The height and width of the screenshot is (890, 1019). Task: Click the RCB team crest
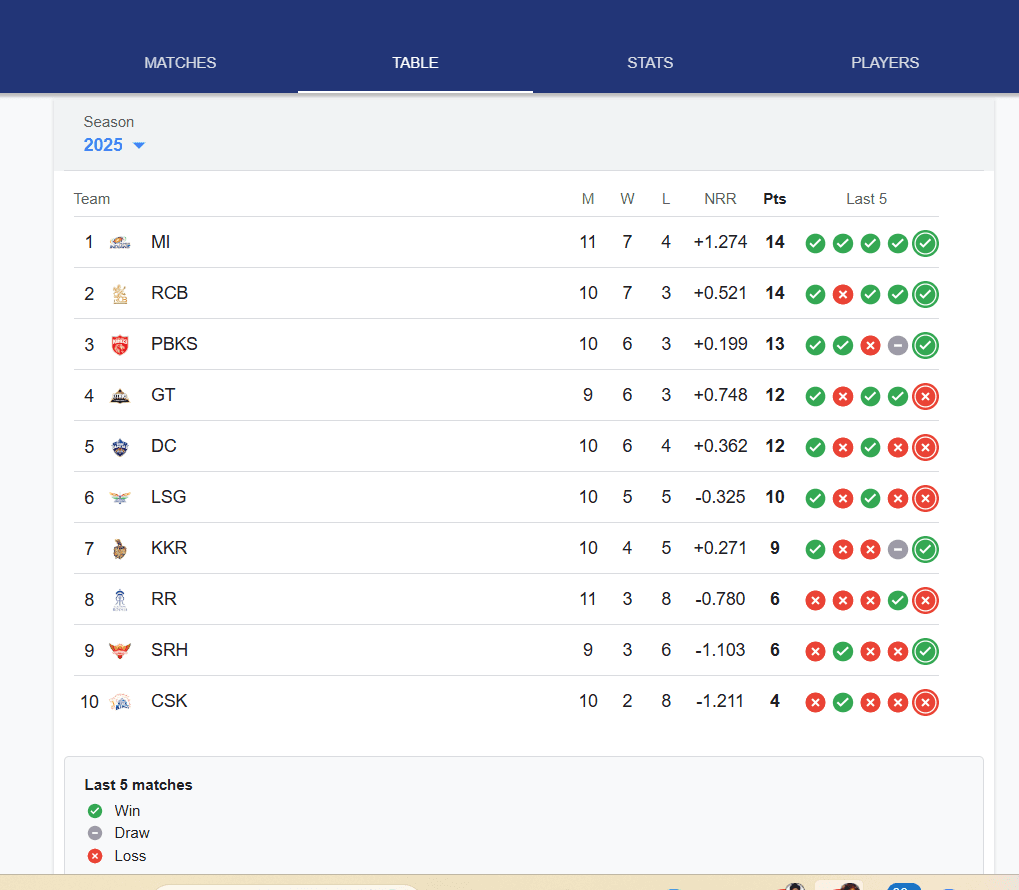pyautogui.click(x=120, y=293)
